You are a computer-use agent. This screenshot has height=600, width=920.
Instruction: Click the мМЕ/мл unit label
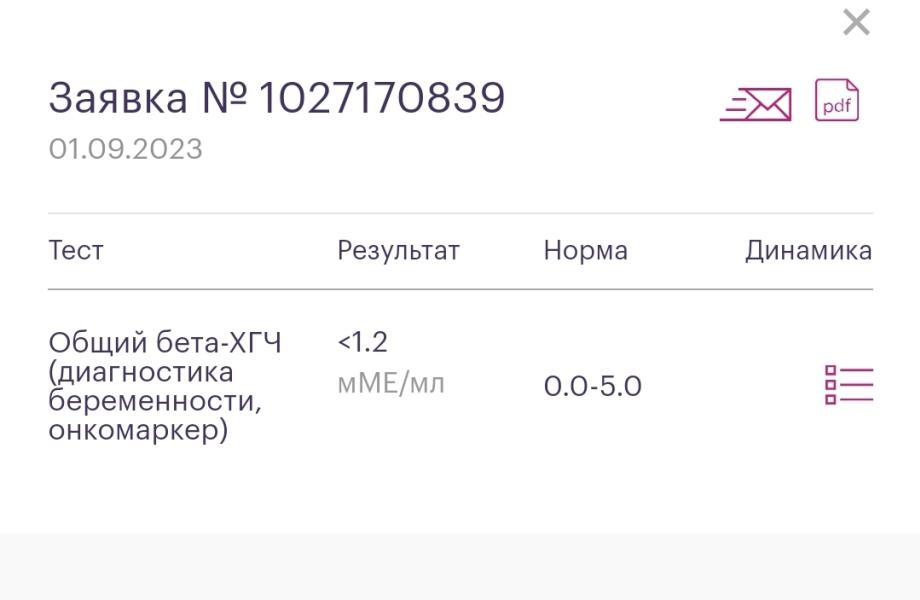coord(391,384)
